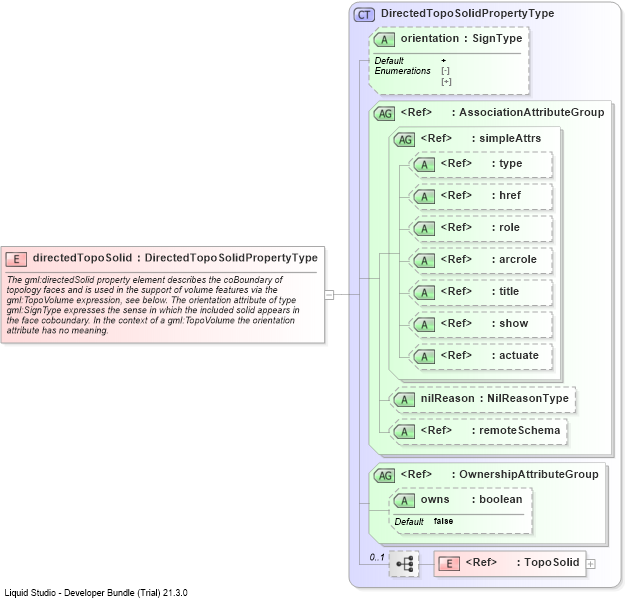Select the directedTopoSolid element title

click(x=175, y=258)
